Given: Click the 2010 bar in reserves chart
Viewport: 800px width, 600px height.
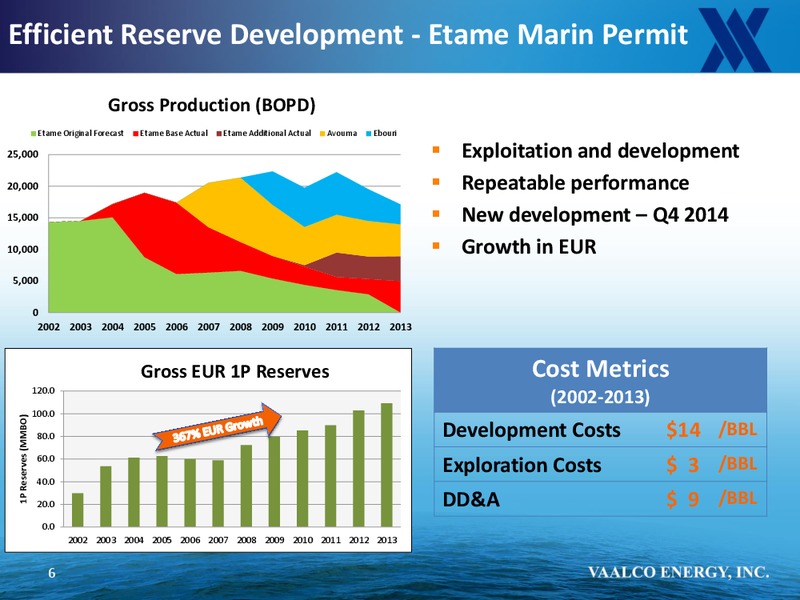Looking at the screenshot, I should pos(302,479).
